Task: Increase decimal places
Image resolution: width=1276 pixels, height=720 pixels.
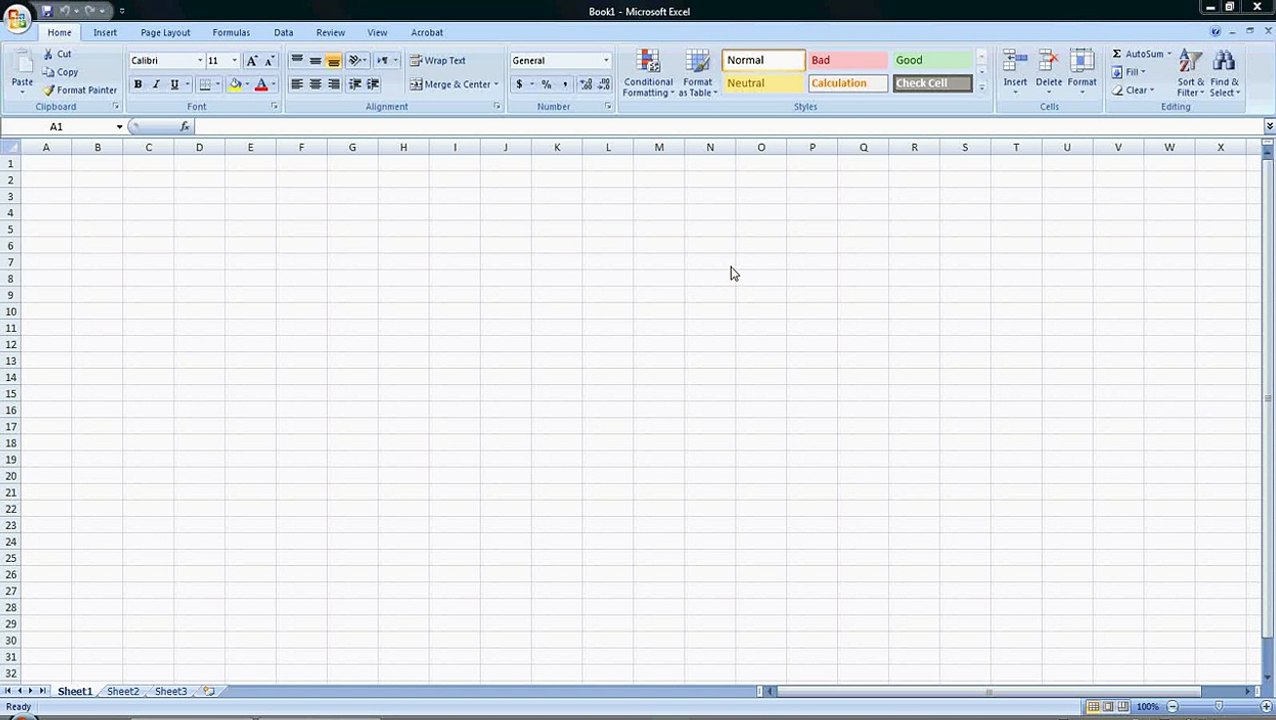Action: coord(586,85)
